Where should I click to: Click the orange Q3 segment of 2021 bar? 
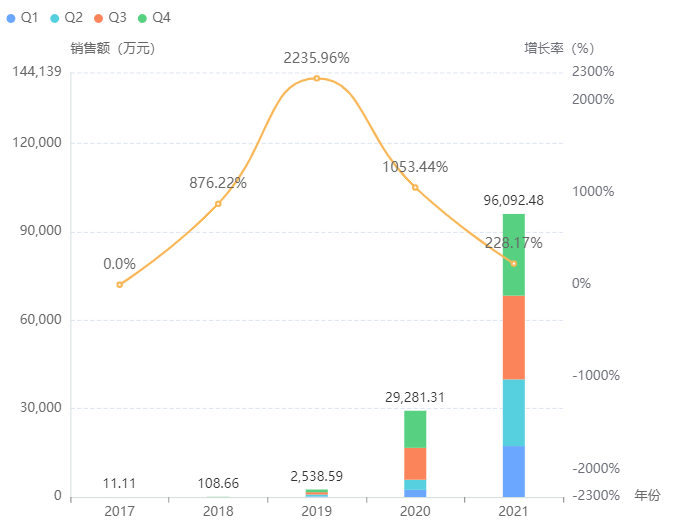tap(514, 337)
